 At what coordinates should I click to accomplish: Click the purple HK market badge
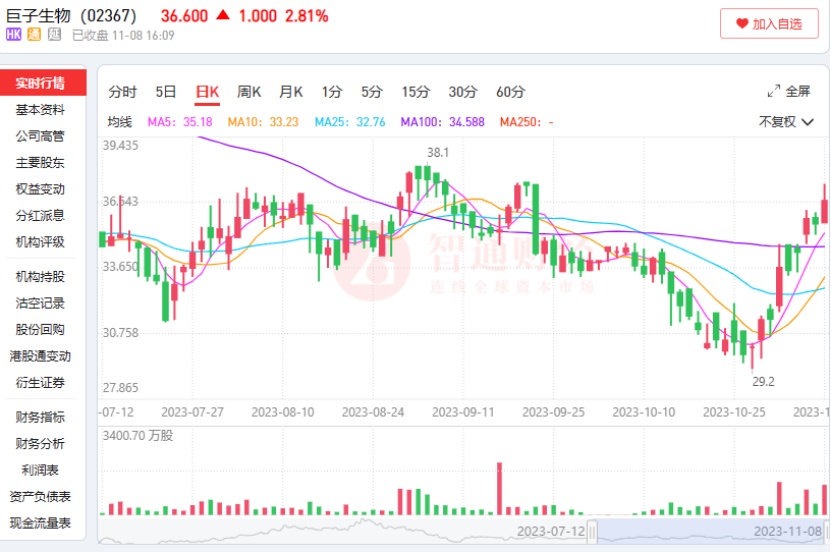13,34
